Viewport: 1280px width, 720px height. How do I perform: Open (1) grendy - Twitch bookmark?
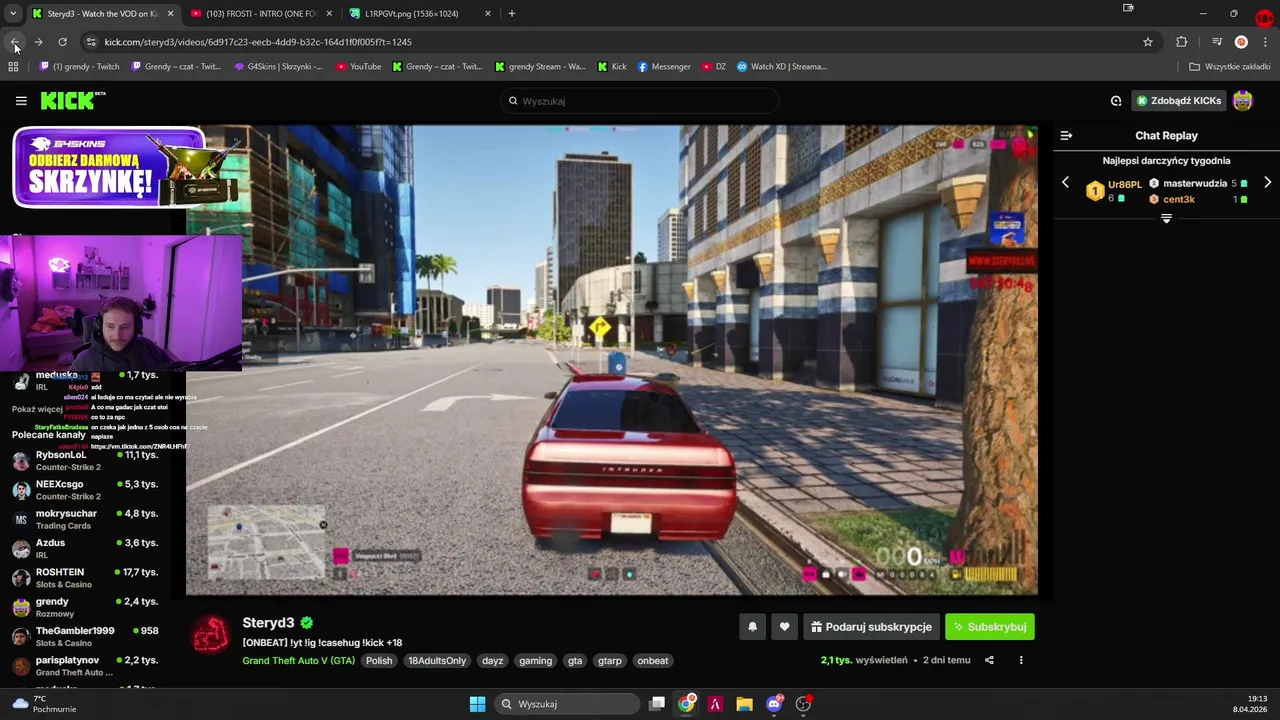79,67
